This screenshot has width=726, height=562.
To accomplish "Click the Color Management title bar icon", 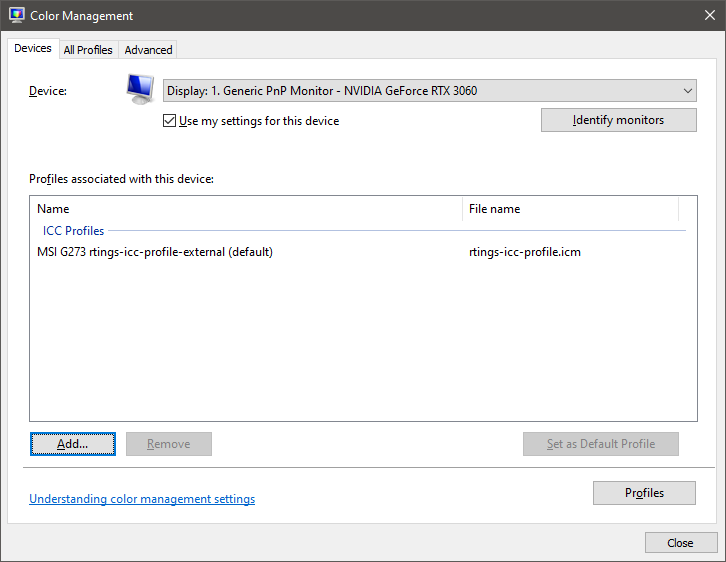I will [x=17, y=16].
